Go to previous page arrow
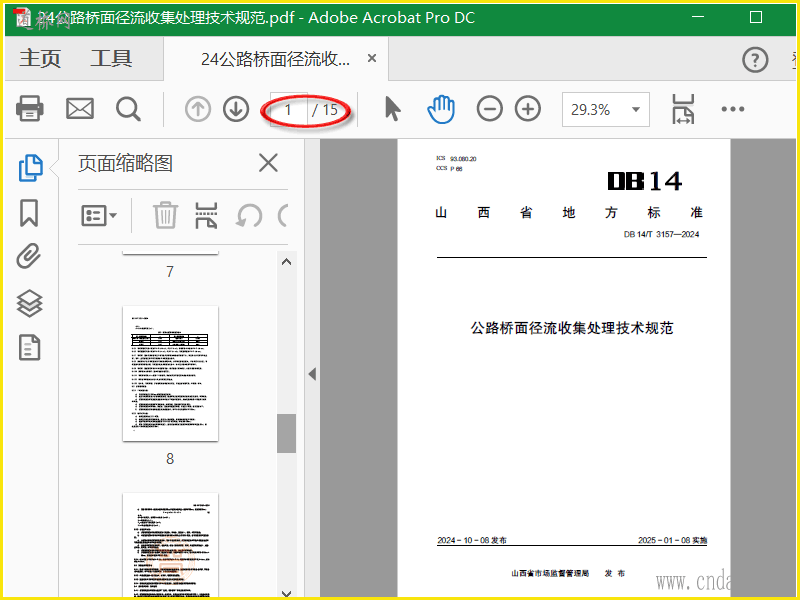Viewport: 800px width, 600px height. pos(198,109)
